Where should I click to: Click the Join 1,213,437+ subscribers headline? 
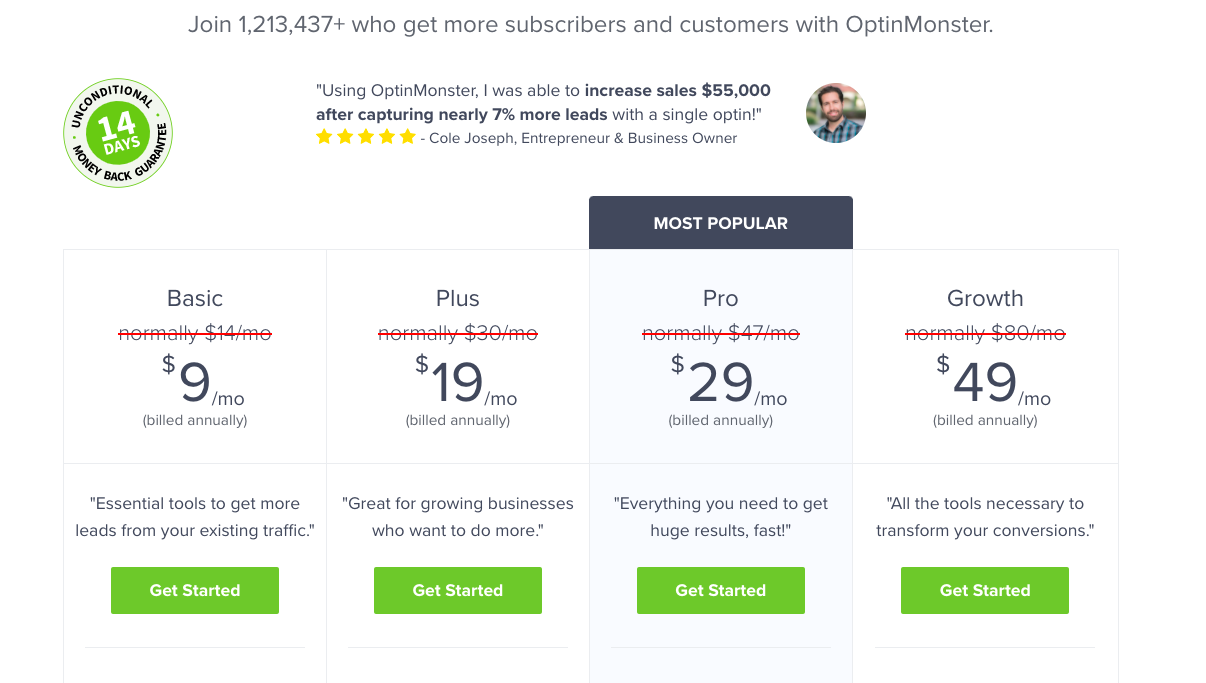pyautogui.click(x=590, y=25)
